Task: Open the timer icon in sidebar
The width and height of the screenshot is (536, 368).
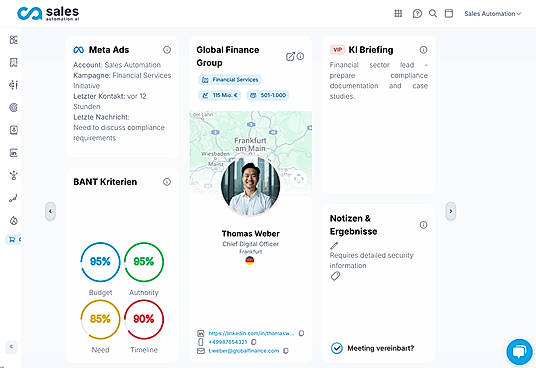Action: point(13,221)
